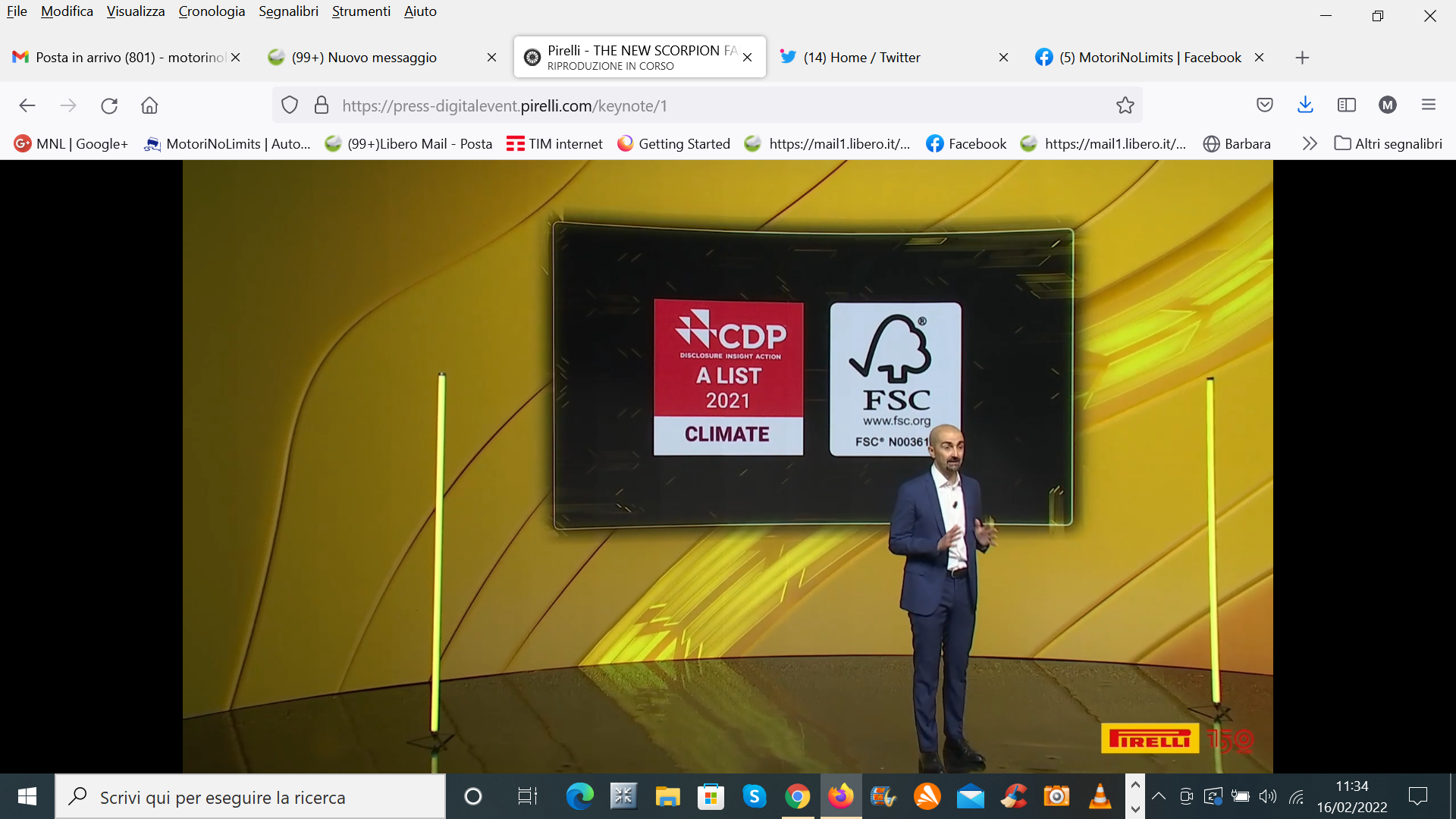This screenshot has width=1456, height=819.
Task: Bookmark this page with star icon
Action: coord(1125,105)
